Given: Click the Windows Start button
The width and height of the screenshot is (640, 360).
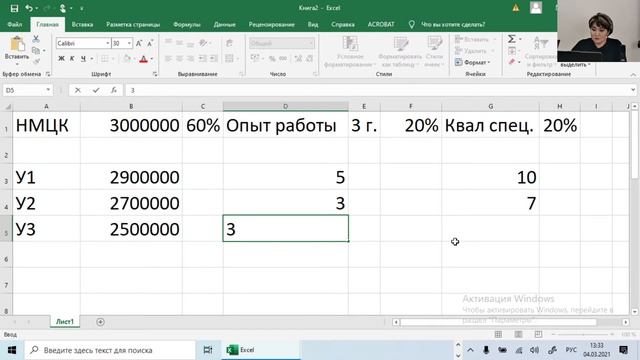Looking at the screenshot, I should 11,350.
